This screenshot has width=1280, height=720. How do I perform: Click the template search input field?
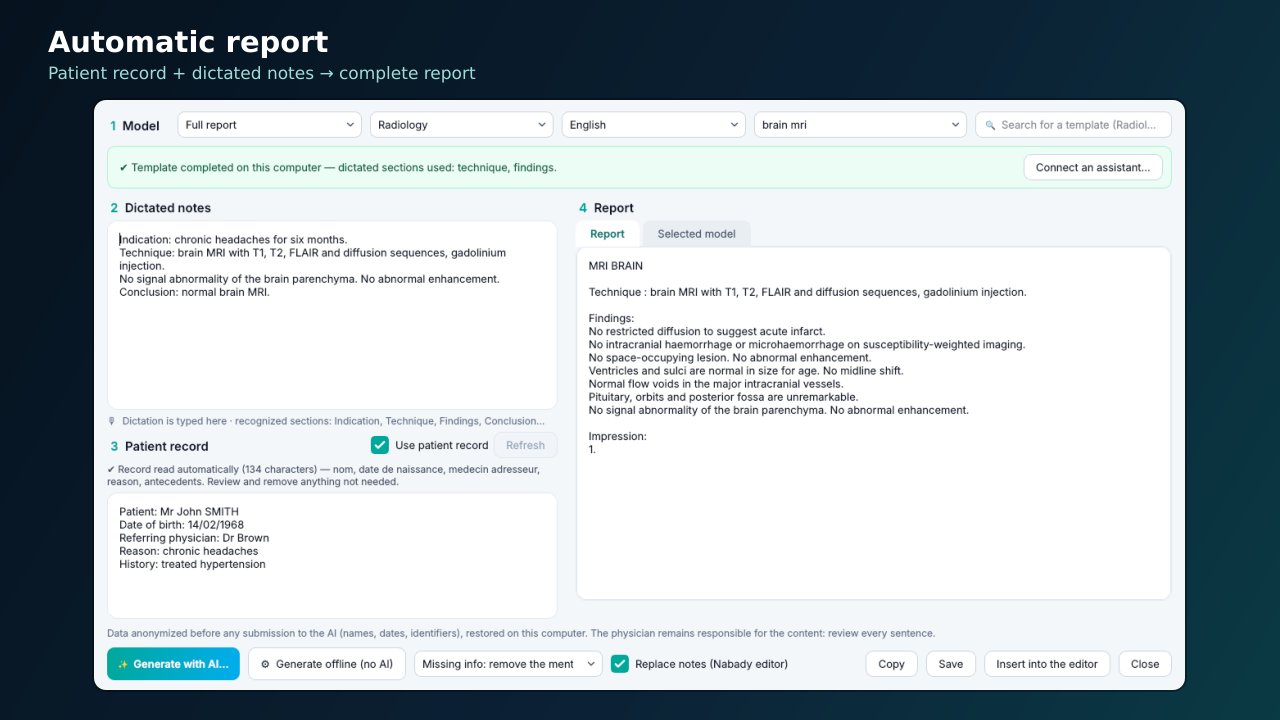tap(1073, 125)
